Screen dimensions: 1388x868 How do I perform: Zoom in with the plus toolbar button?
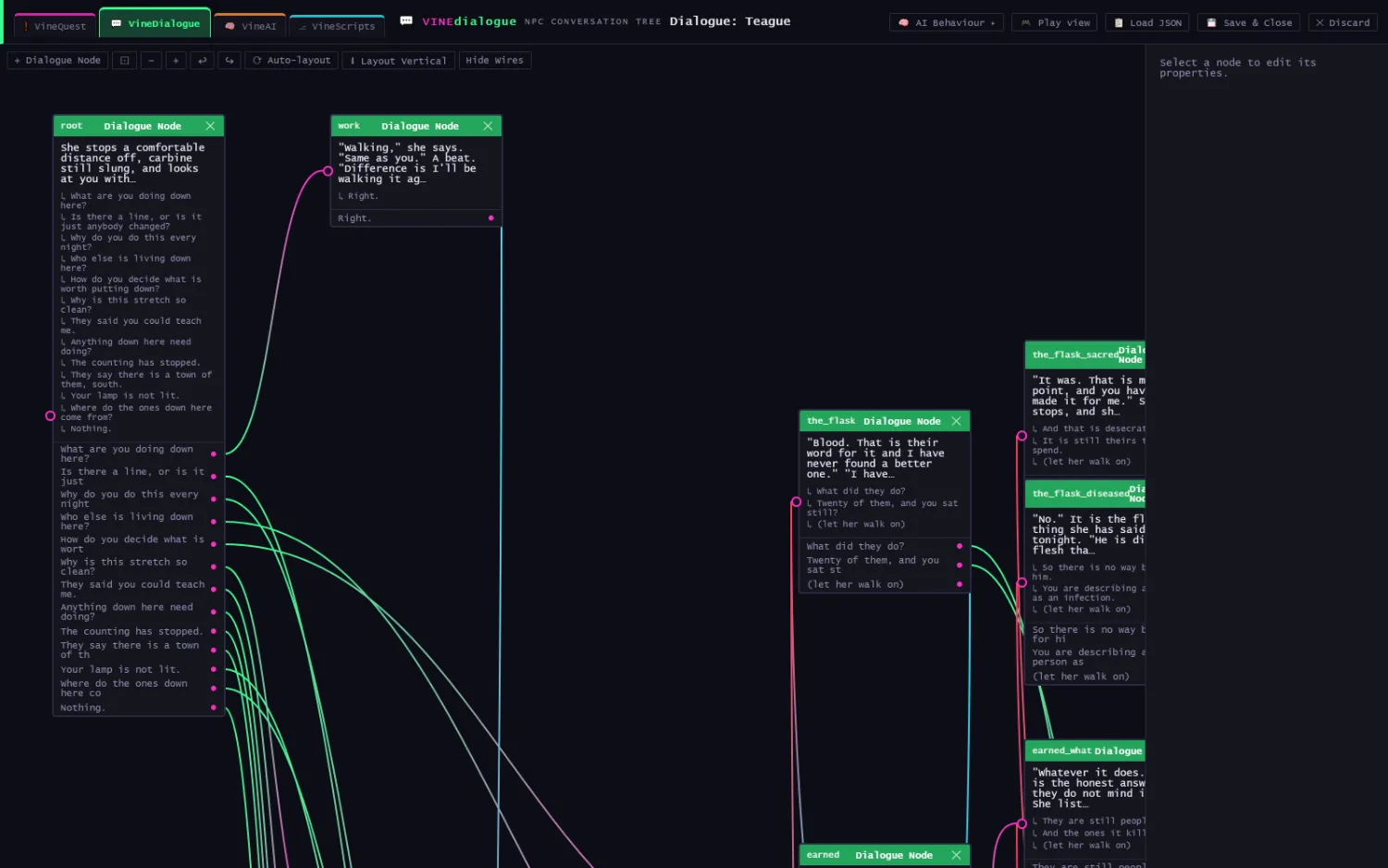click(176, 60)
